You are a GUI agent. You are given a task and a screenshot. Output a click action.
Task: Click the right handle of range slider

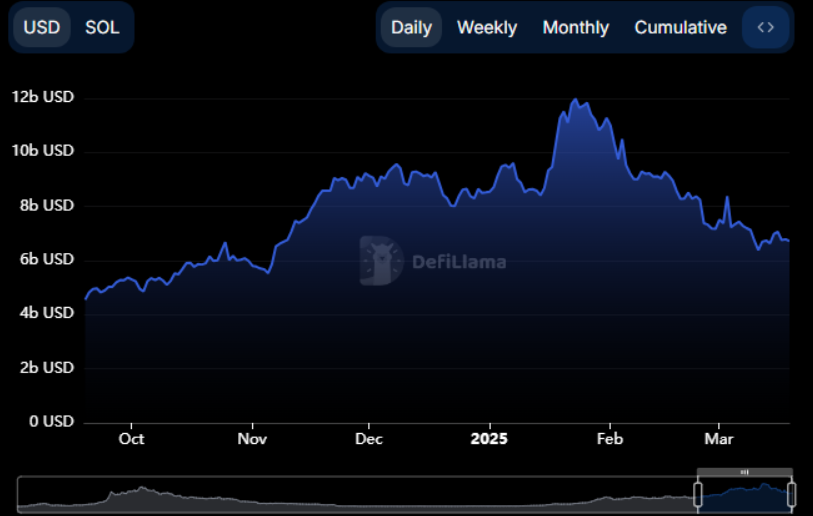click(x=791, y=494)
